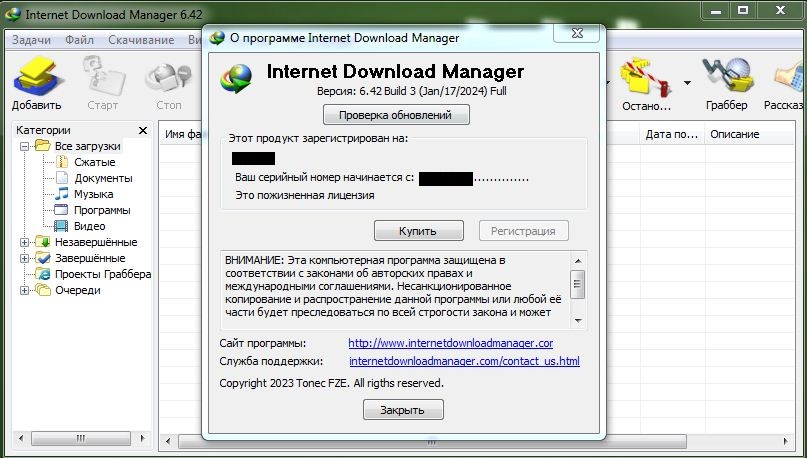Open the Файл menu
The height and width of the screenshot is (458, 807).
79,40
